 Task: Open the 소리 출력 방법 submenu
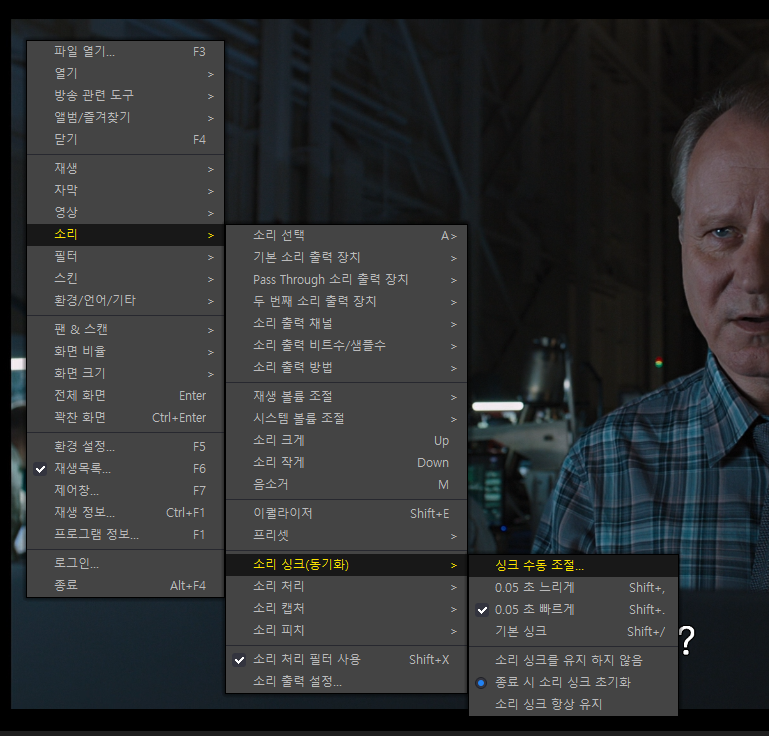tap(346, 368)
